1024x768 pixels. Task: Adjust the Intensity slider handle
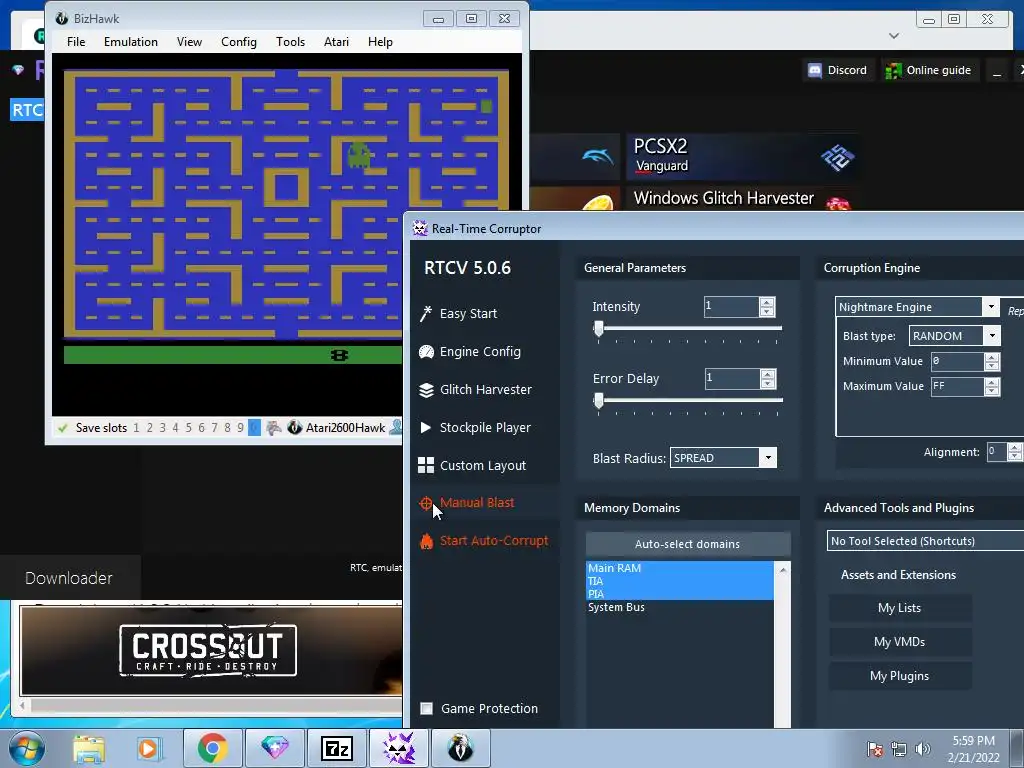(598, 328)
